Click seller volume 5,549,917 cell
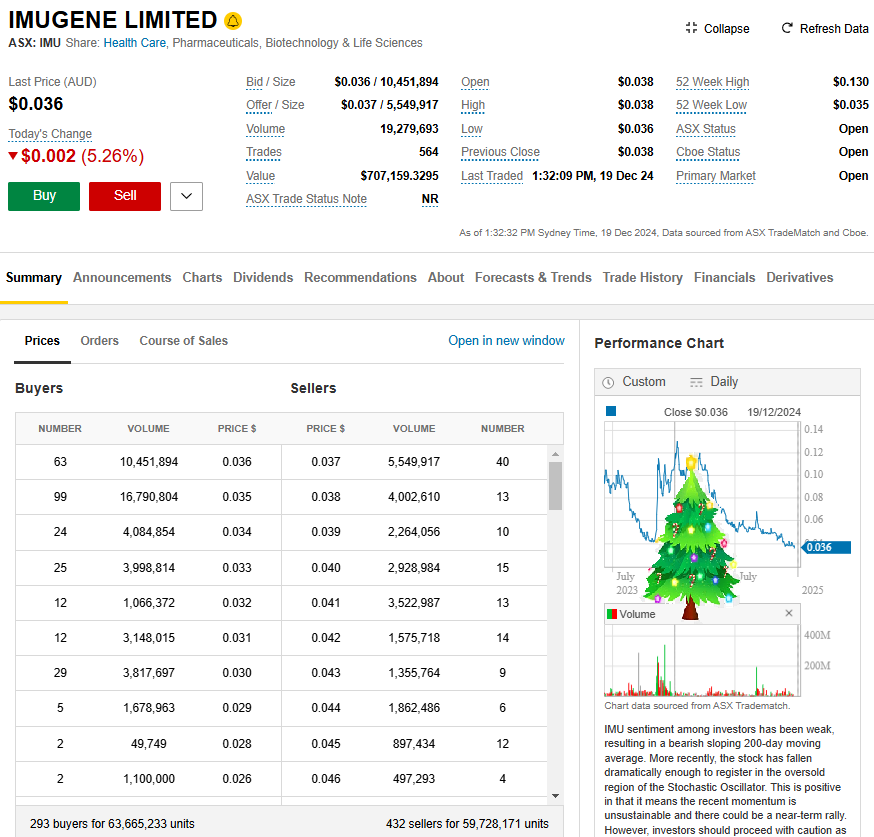 414,461
